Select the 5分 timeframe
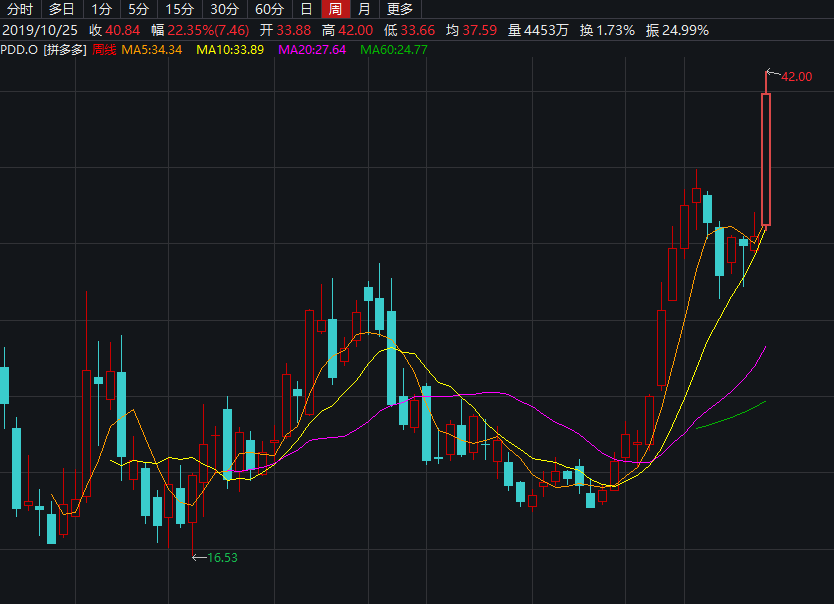This screenshot has width=834, height=604. coord(138,10)
